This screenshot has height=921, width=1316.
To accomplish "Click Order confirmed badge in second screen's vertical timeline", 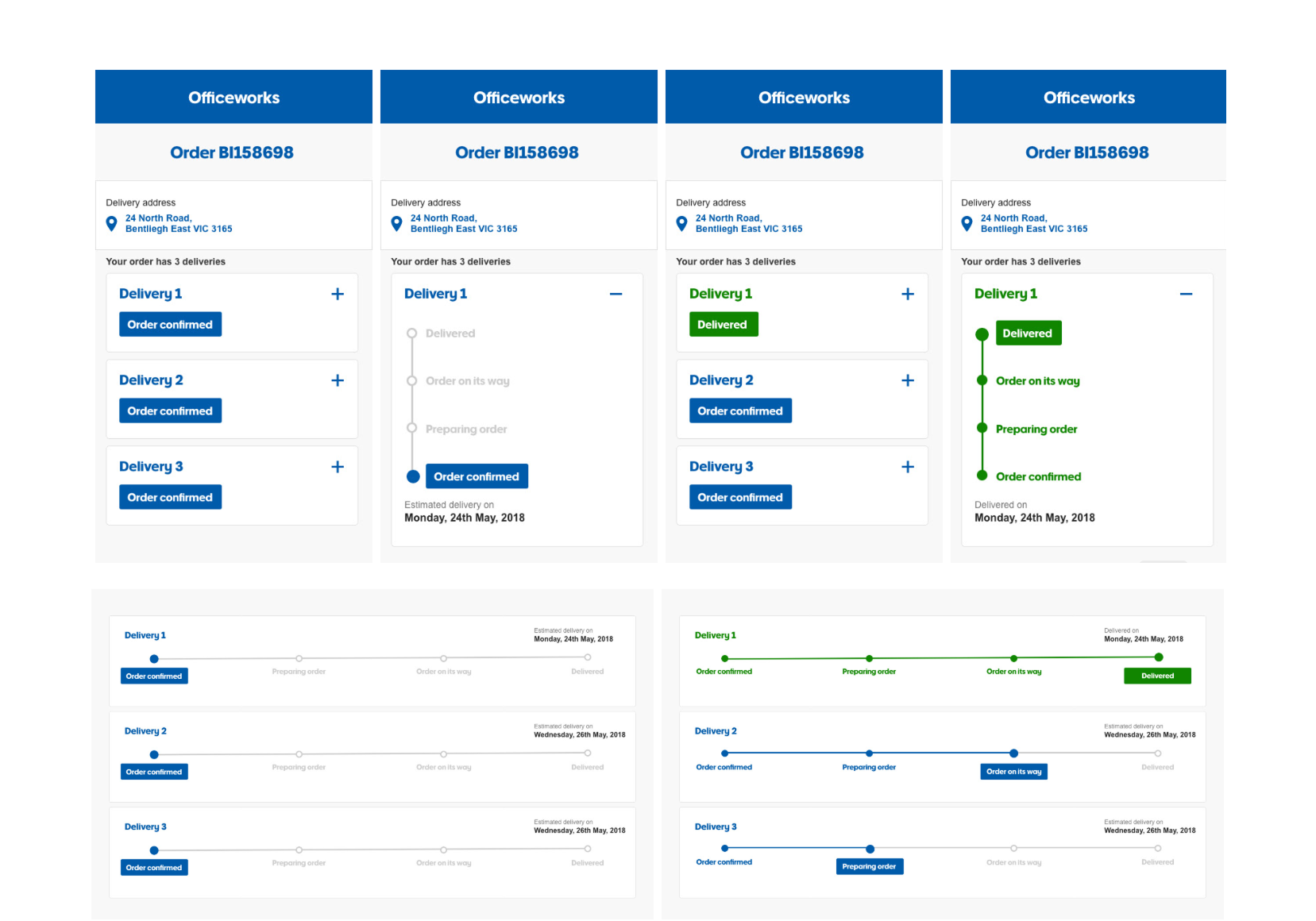I will click(477, 476).
